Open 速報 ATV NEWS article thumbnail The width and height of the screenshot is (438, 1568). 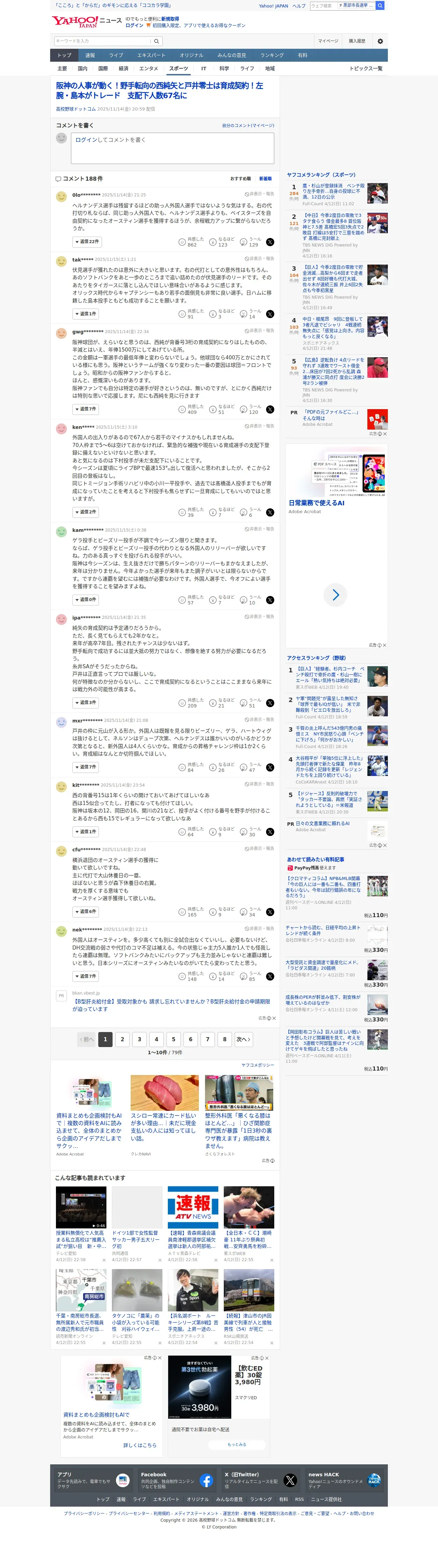(x=193, y=1208)
